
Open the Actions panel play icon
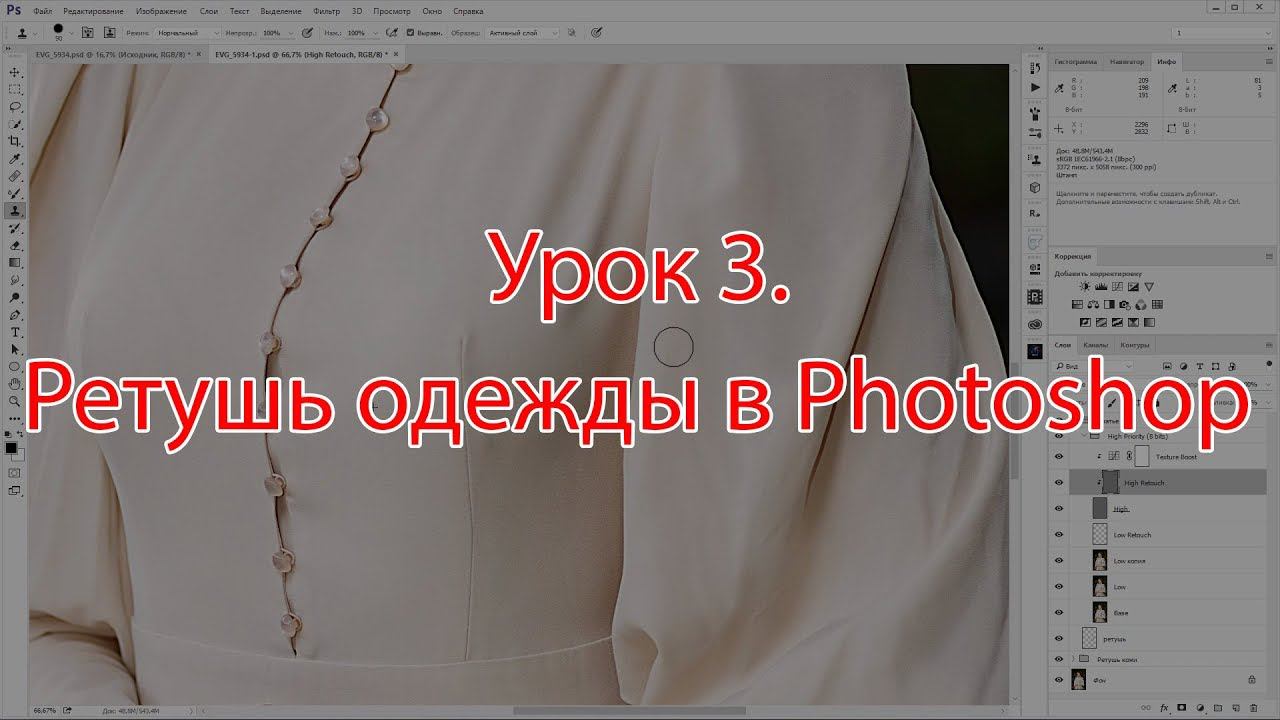(1035, 88)
